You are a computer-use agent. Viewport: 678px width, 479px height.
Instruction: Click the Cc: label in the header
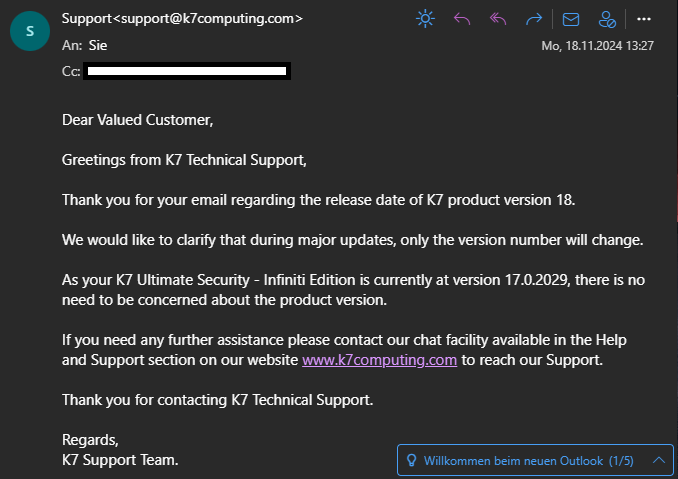point(71,71)
